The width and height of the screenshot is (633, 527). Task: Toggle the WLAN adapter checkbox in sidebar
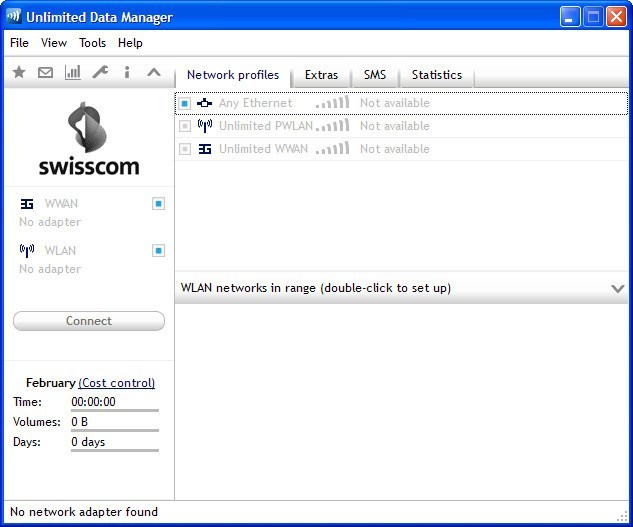tap(158, 251)
